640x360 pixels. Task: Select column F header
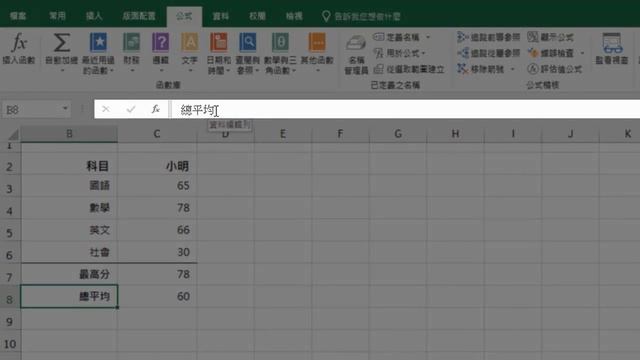coord(340,134)
